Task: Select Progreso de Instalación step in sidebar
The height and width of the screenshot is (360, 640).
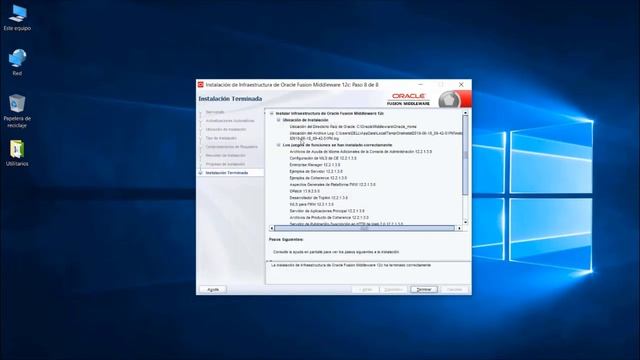Action: (225, 164)
